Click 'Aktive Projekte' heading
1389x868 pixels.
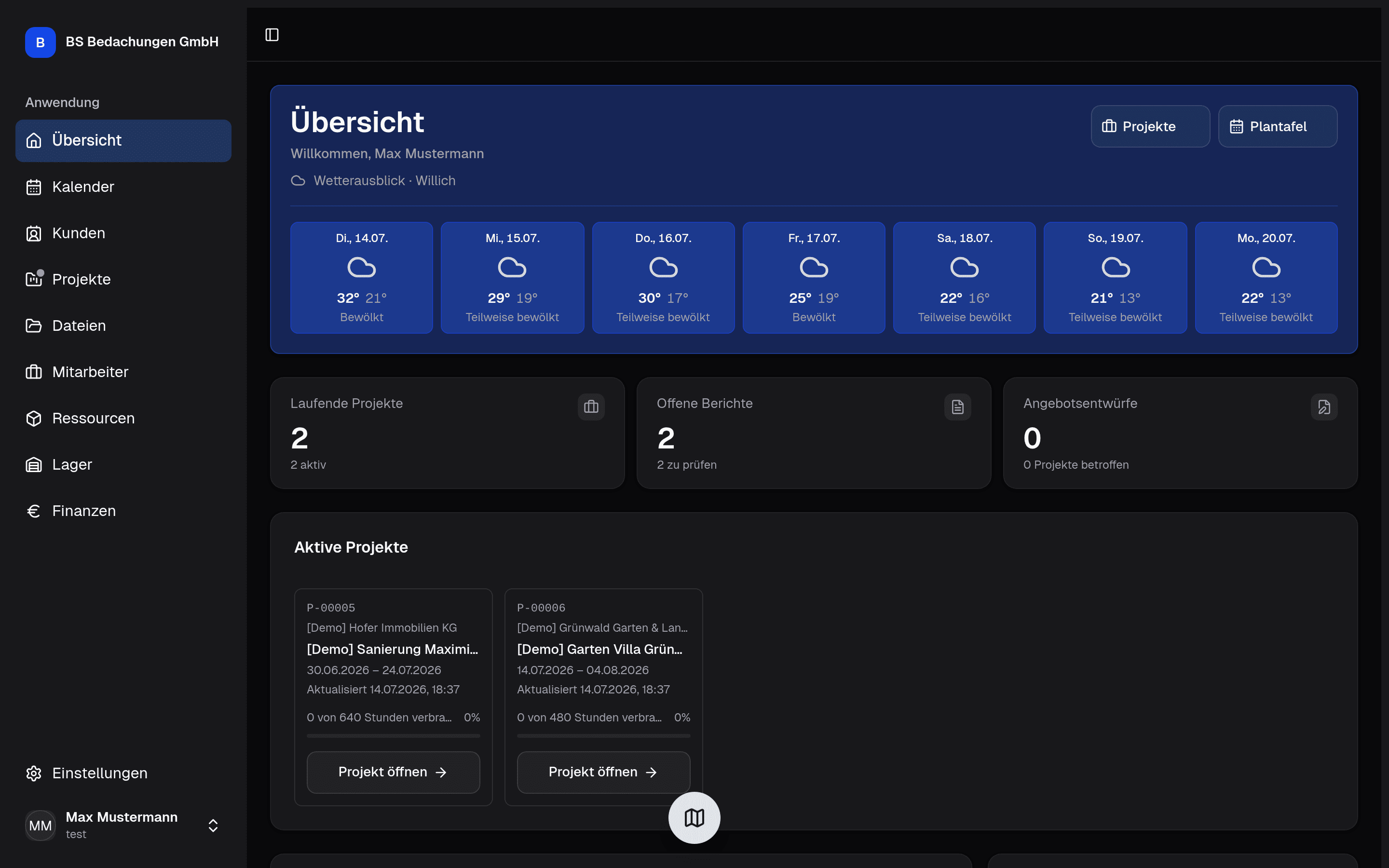(351, 547)
